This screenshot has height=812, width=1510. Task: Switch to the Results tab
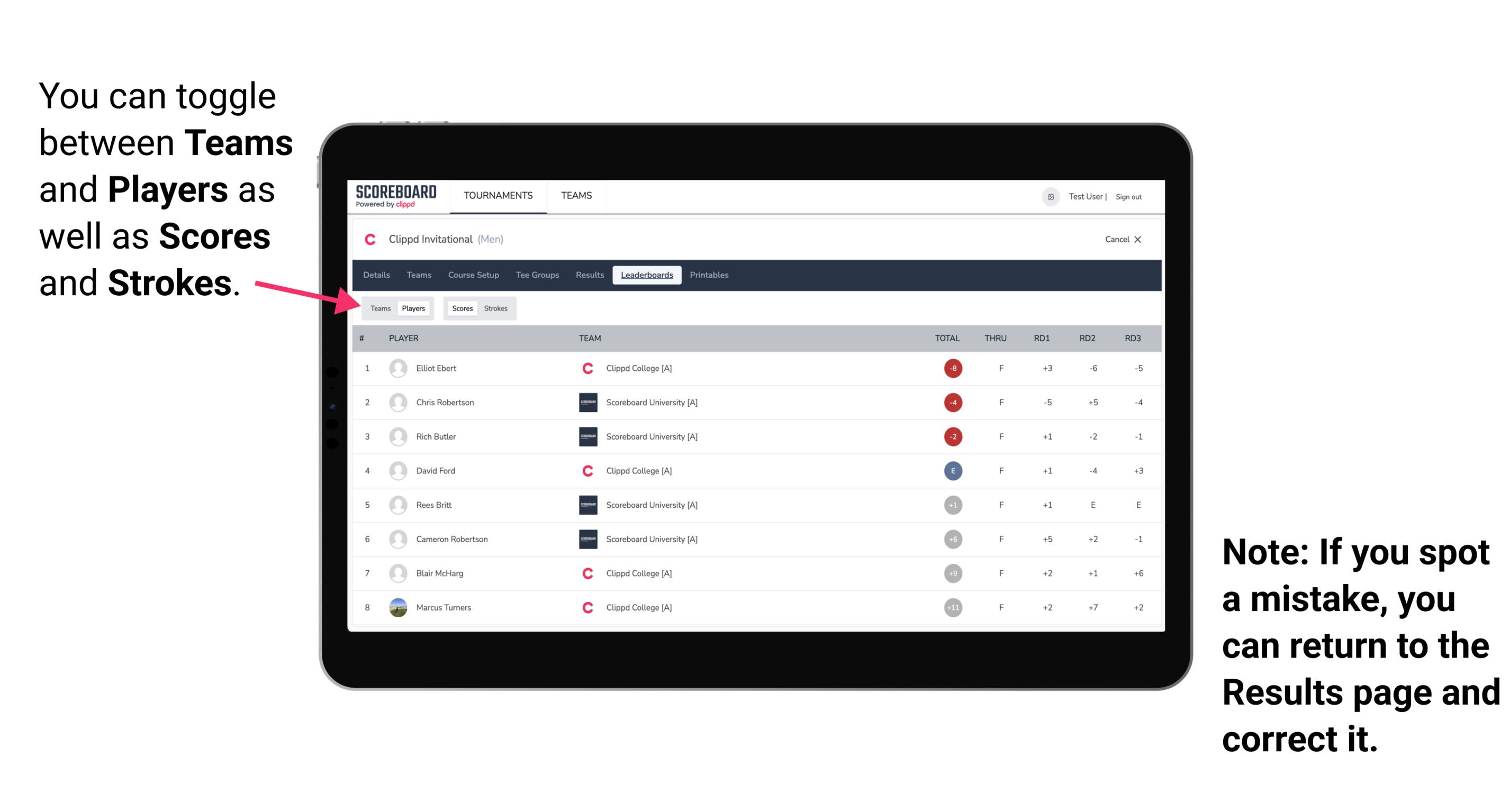590,275
